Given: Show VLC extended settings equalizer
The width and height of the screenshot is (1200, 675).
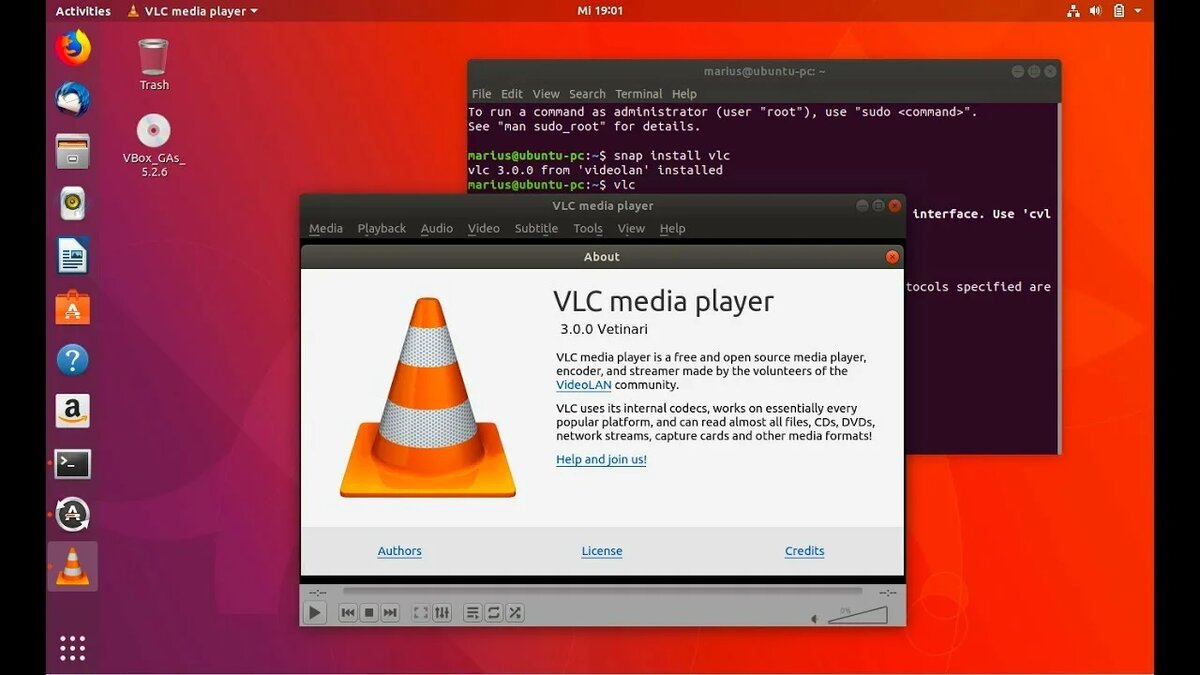Looking at the screenshot, I should 442,612.
